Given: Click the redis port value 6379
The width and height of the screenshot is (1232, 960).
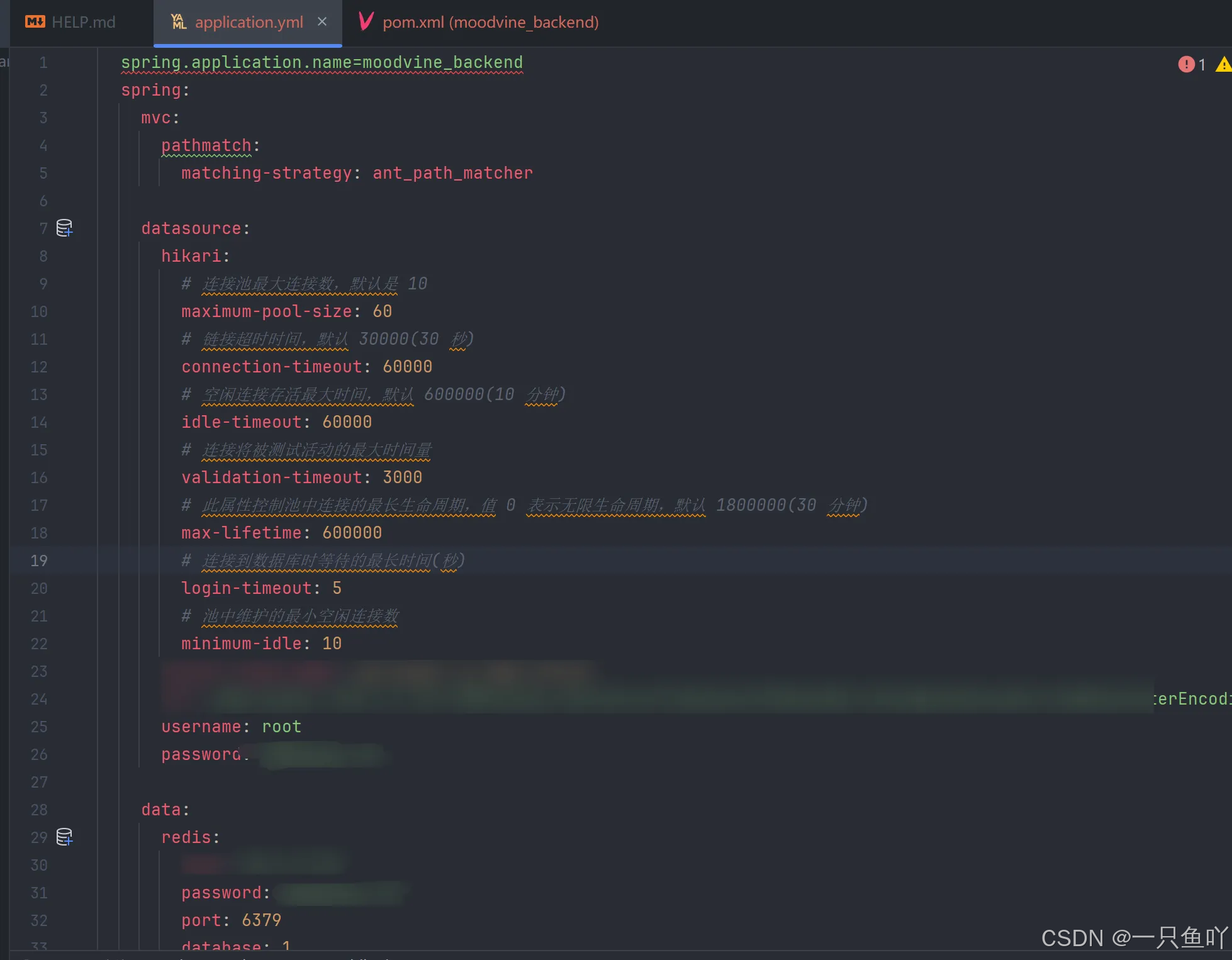Looking at the screenshot, I should point(261,920).
